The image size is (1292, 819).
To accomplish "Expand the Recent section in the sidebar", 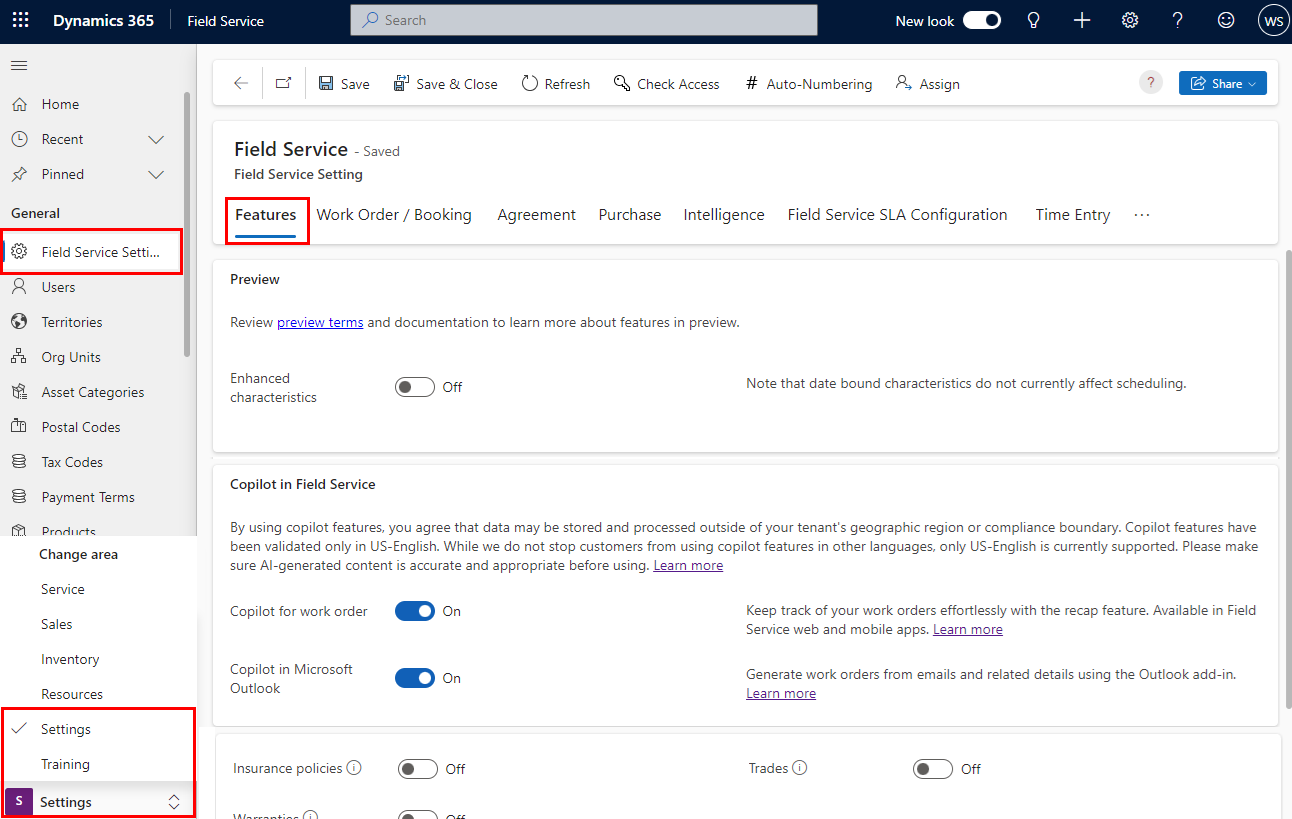I will pos(155,139).
